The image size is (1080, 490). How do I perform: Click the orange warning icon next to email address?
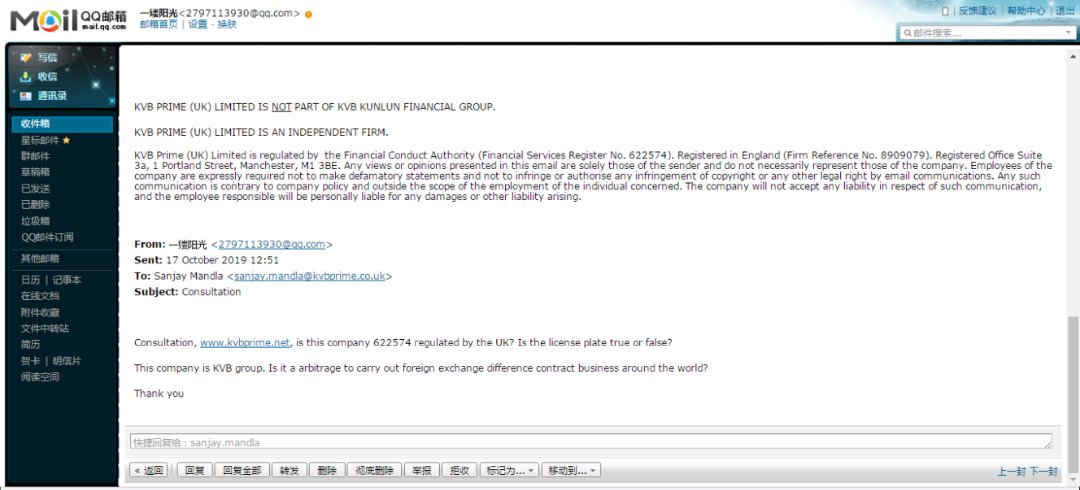[x=308, y=14]
